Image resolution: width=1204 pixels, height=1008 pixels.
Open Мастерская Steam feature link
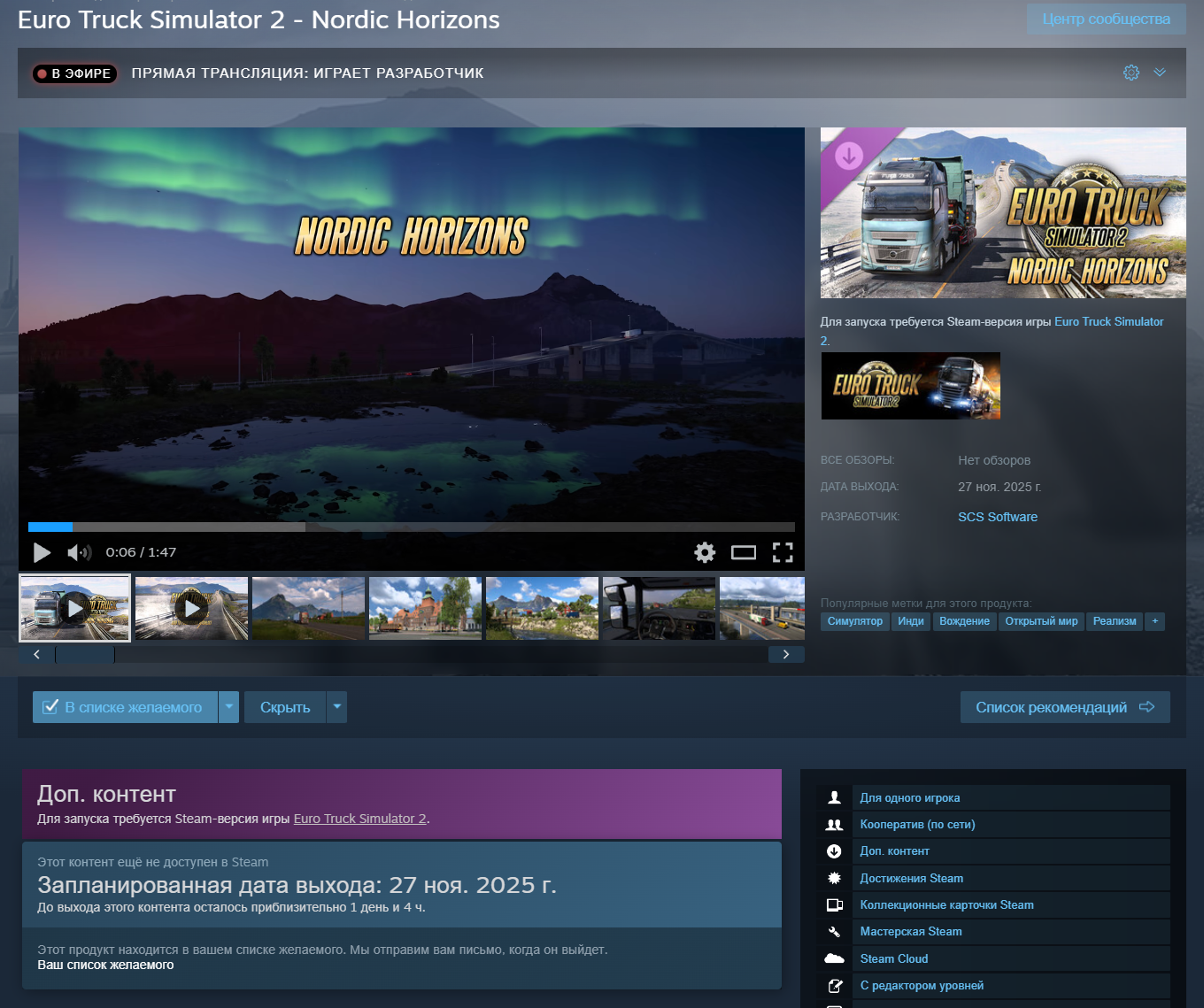pyautogui.click(x=911, y=932)
